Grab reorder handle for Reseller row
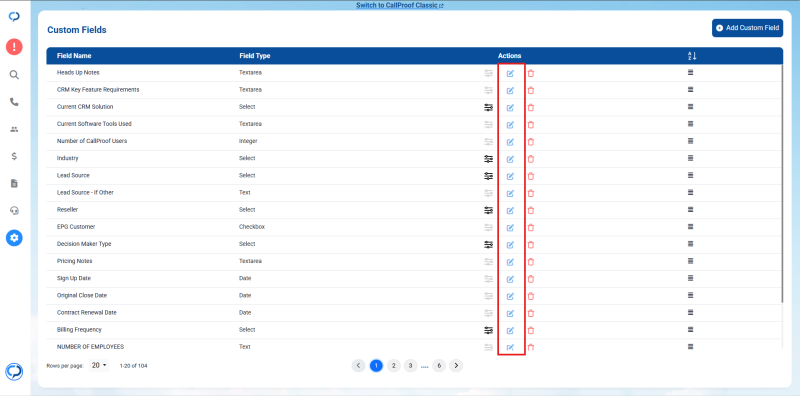Screen dimensions: 800x396 (690, 209)
